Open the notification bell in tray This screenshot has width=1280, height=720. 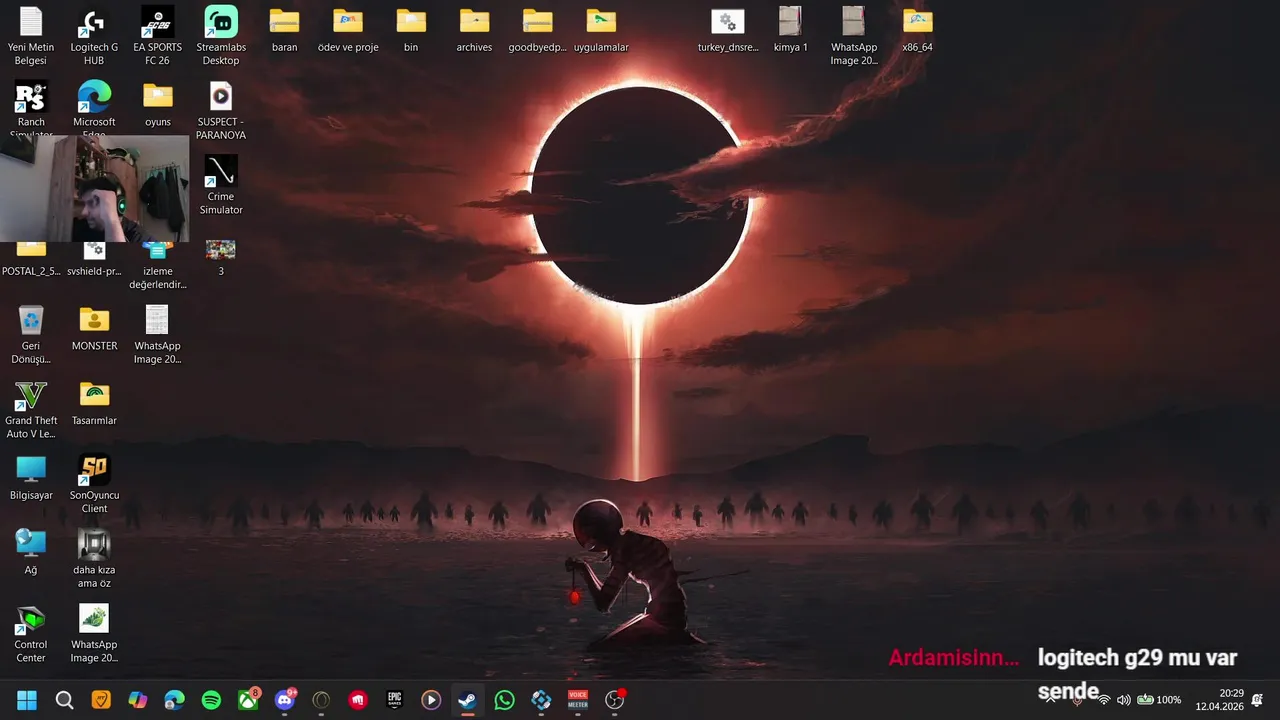(x=1257, y=700)
